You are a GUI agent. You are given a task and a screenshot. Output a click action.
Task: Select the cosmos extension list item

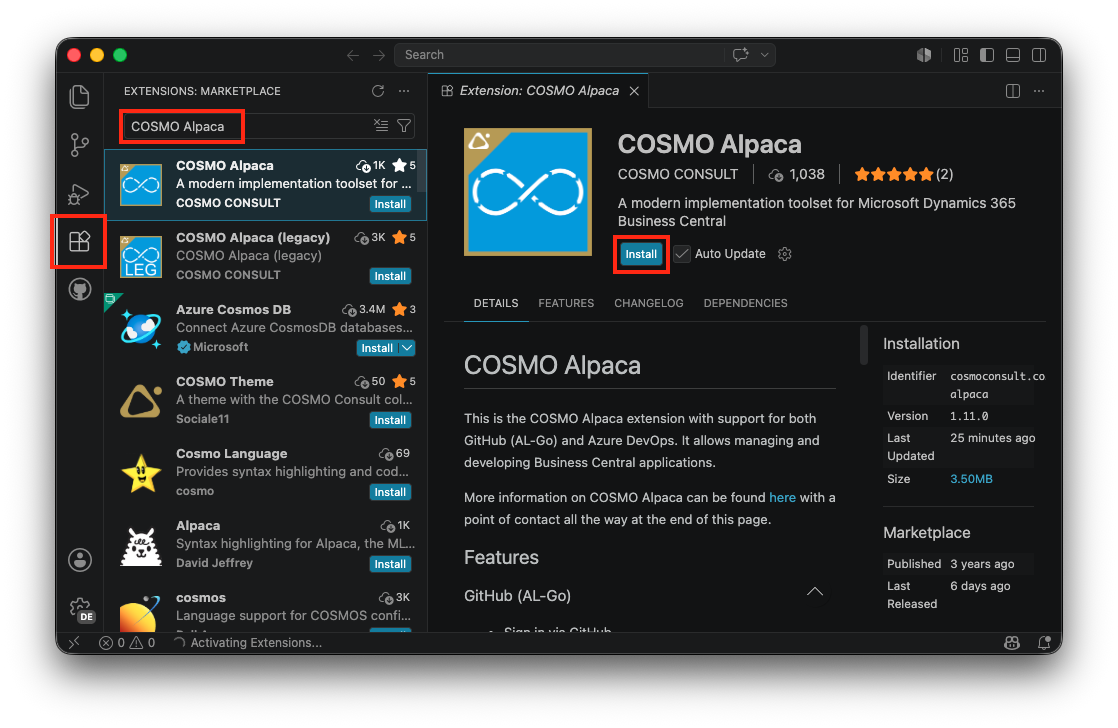(x=265, y=607)
